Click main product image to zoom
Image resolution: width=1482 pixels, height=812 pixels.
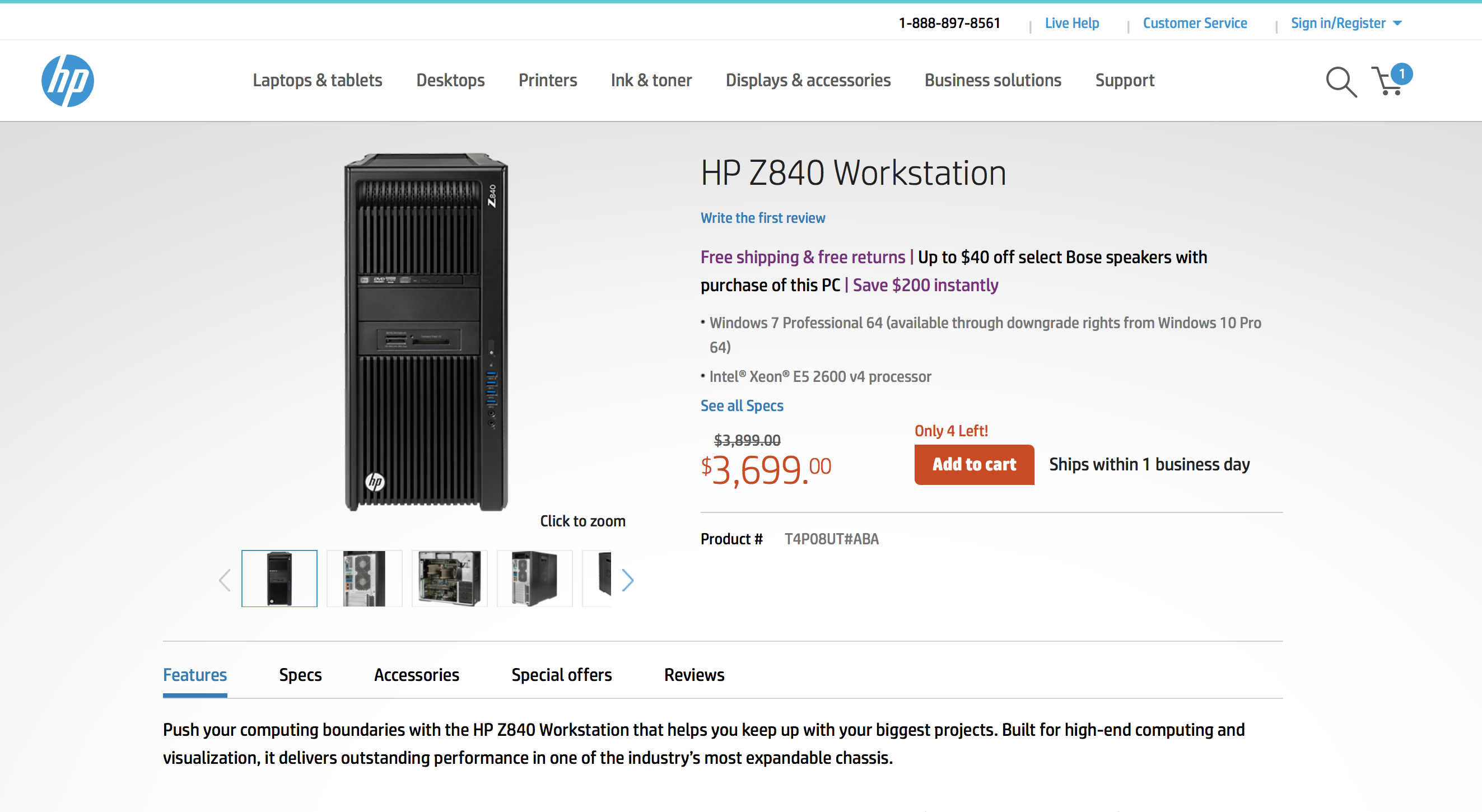(426, 332)
